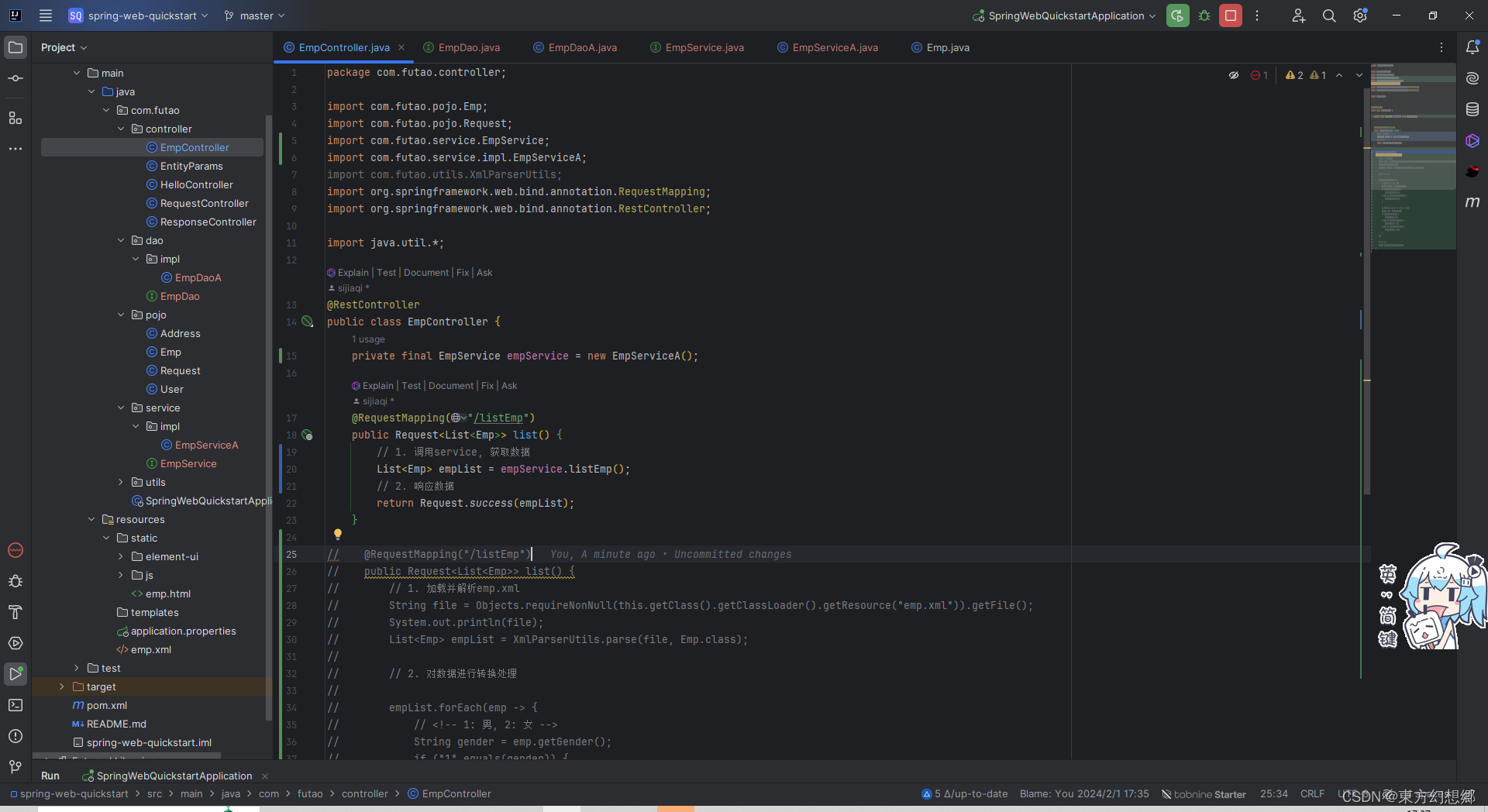Switch to EmpDaoA.java tab
The image size is (1488, 812).
pos(576,47)
